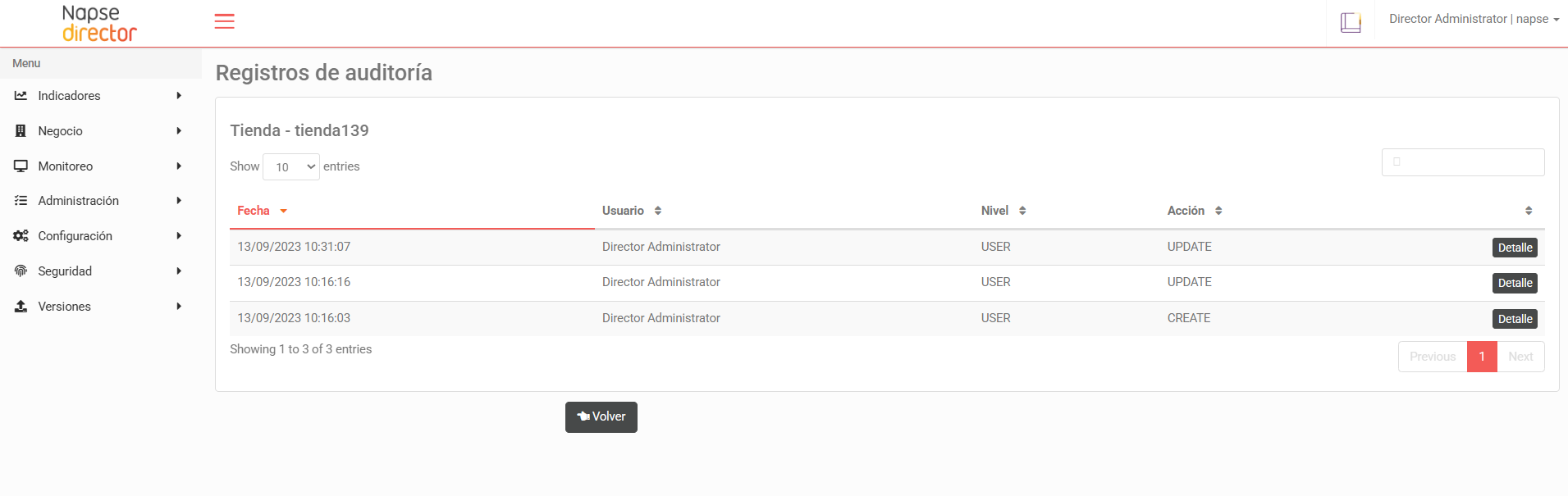Click the Versiones upload icon
1568x496 pixels.
(x=21, y=307)
